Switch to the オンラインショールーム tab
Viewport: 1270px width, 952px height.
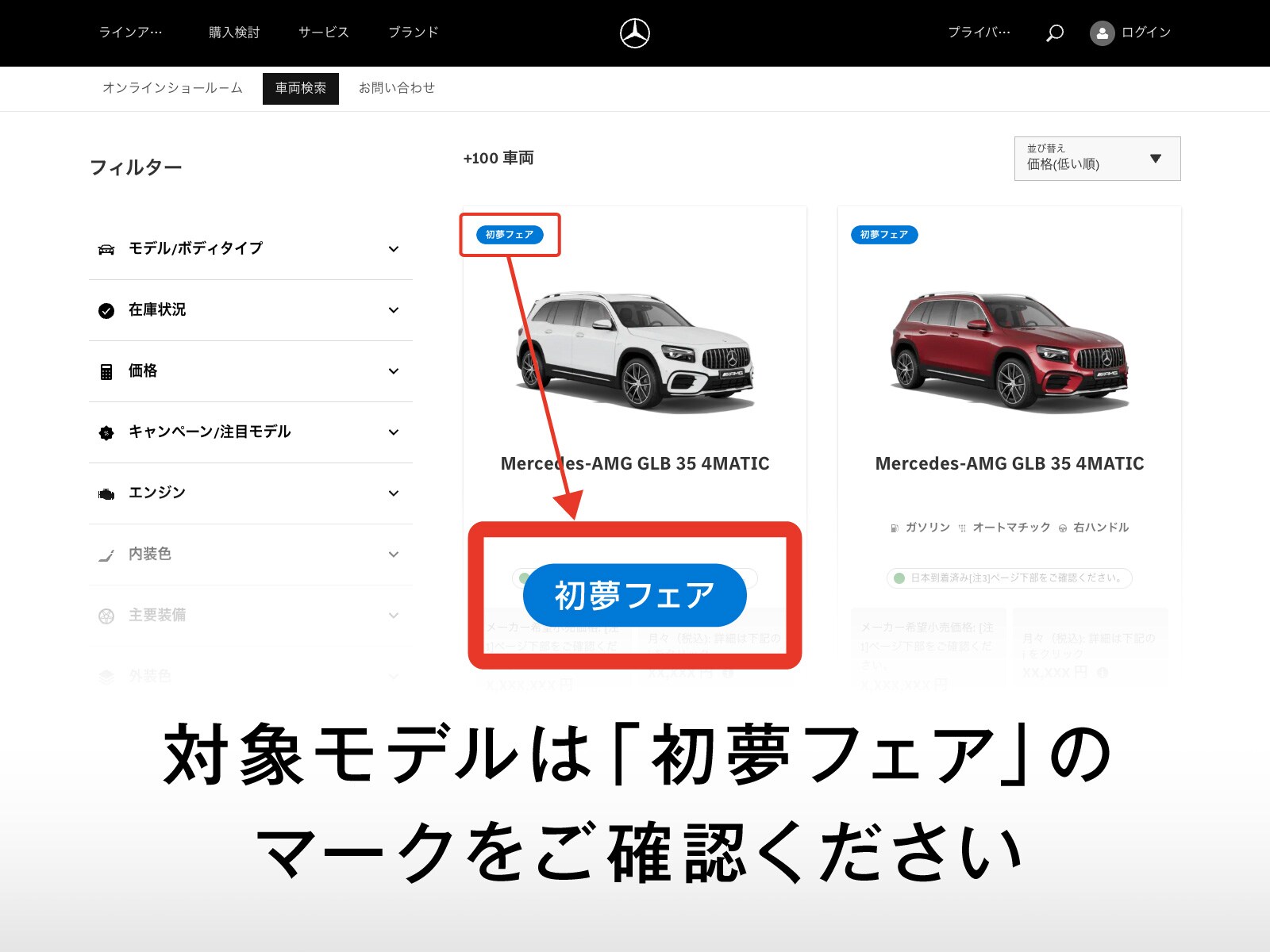pyautogui.click(x=173, y=88)
